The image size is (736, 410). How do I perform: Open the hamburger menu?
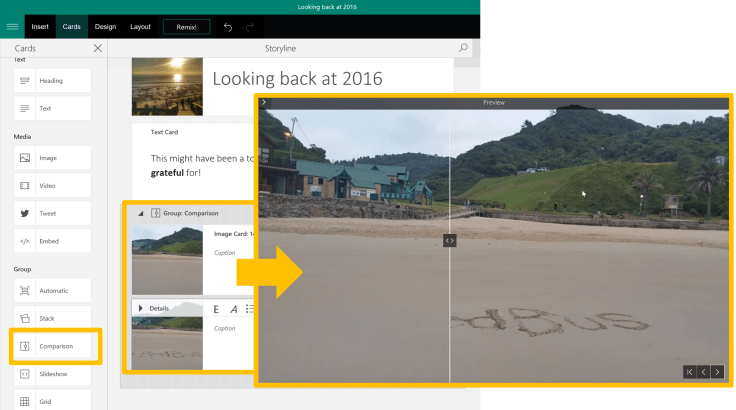coord(12,26)
